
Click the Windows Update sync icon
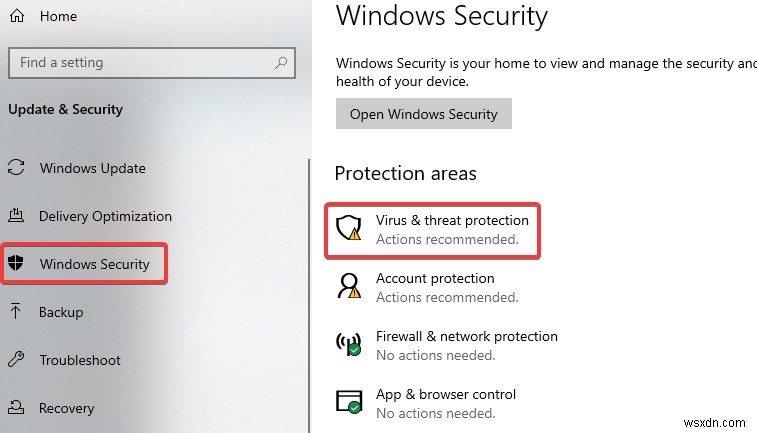pos(16,168)
